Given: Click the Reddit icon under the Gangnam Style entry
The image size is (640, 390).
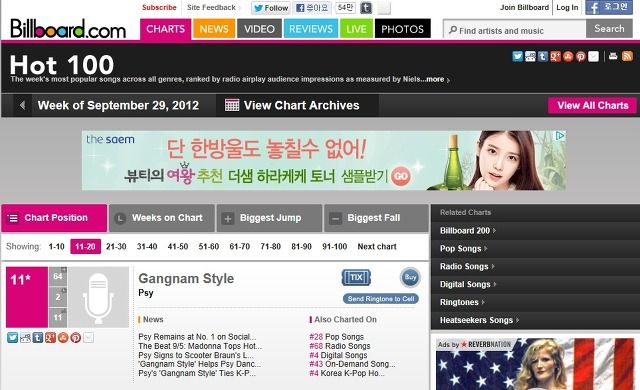Looking at the screenshot, I should pos(25,337).
